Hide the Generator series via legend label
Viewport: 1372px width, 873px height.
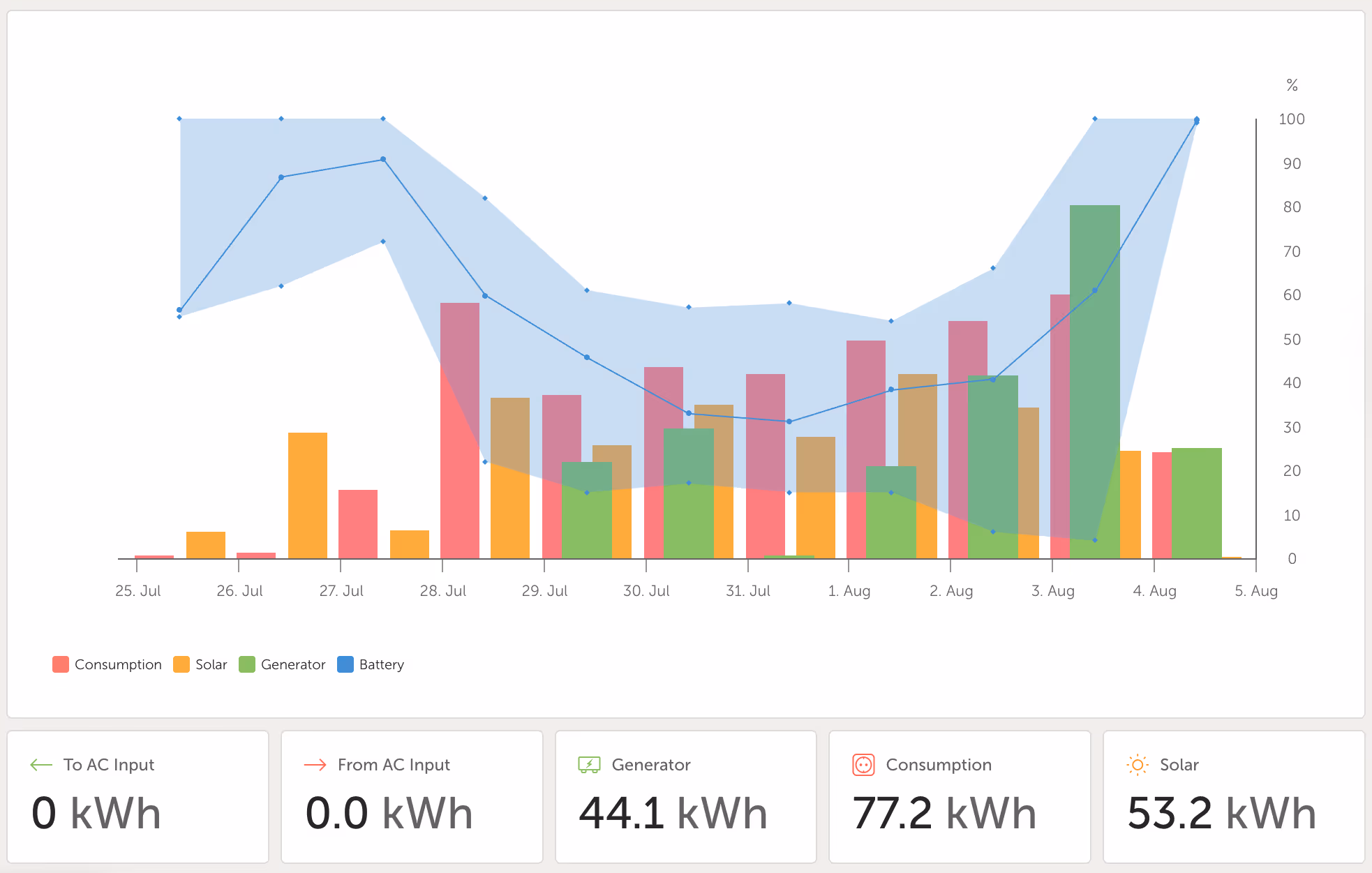pos(293,664)
